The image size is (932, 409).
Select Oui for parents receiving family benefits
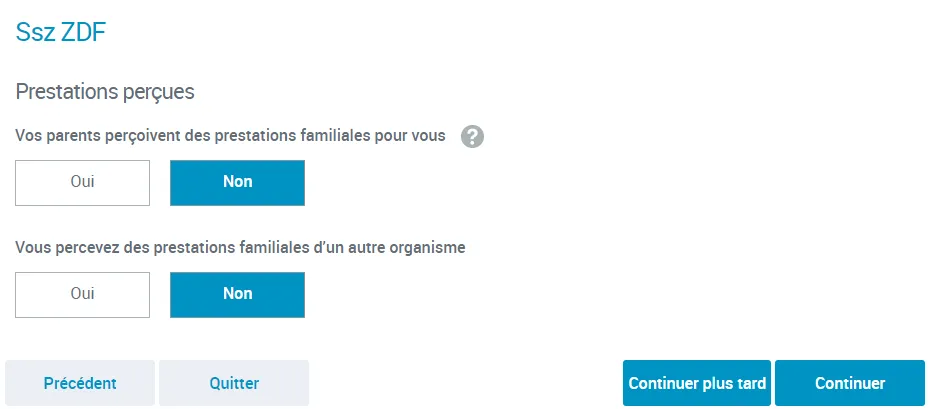tap(83, 182)
